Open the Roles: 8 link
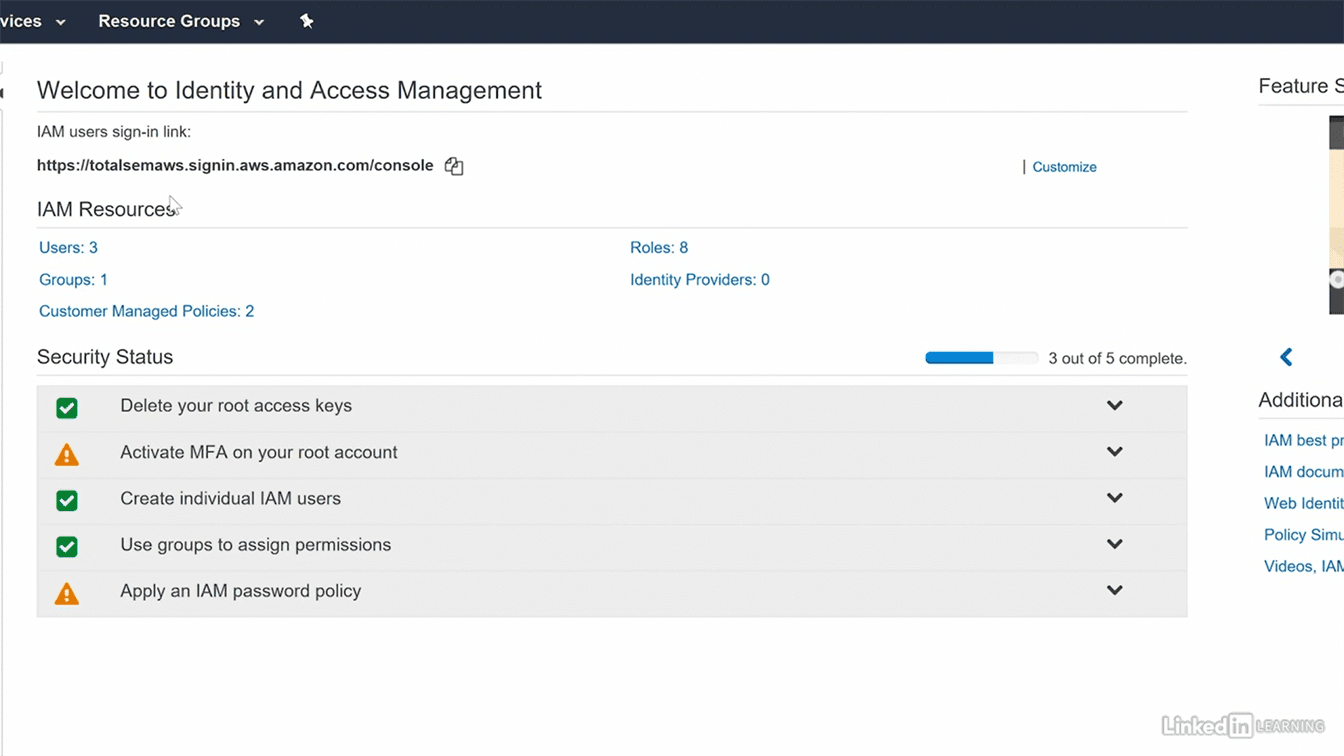 pyautogui.click(x=659, y=248)
